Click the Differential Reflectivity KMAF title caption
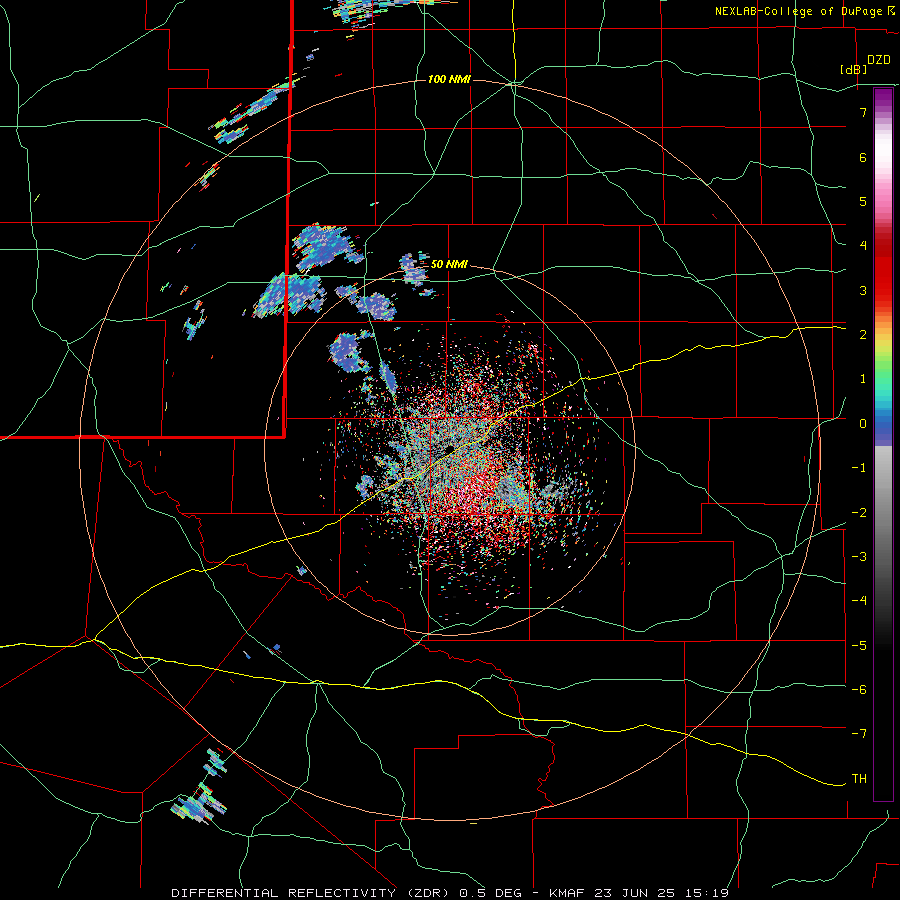This screenshot has height=900, width=900. (x=450, y=893)
